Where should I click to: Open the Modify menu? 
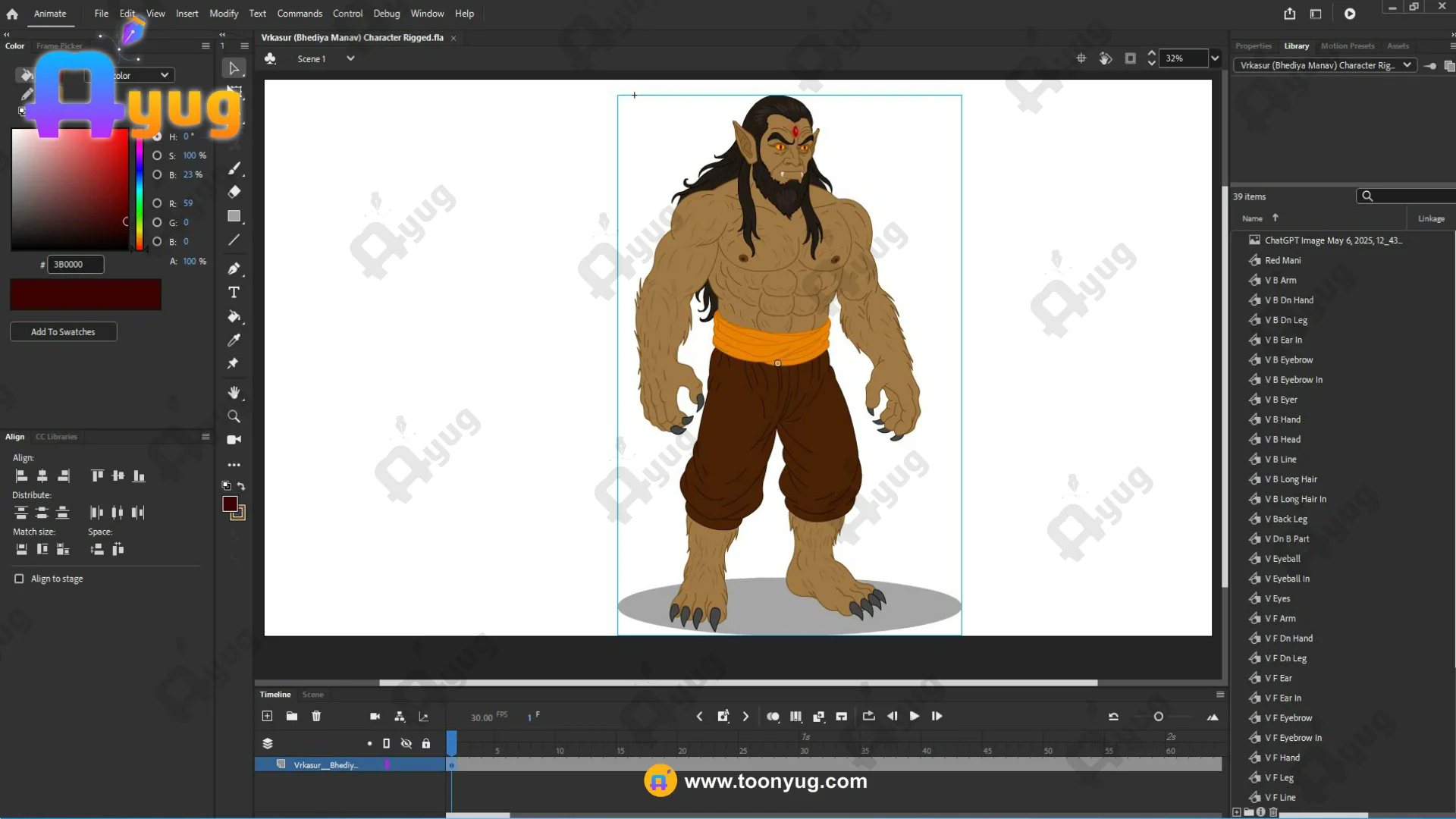[224, 14]
